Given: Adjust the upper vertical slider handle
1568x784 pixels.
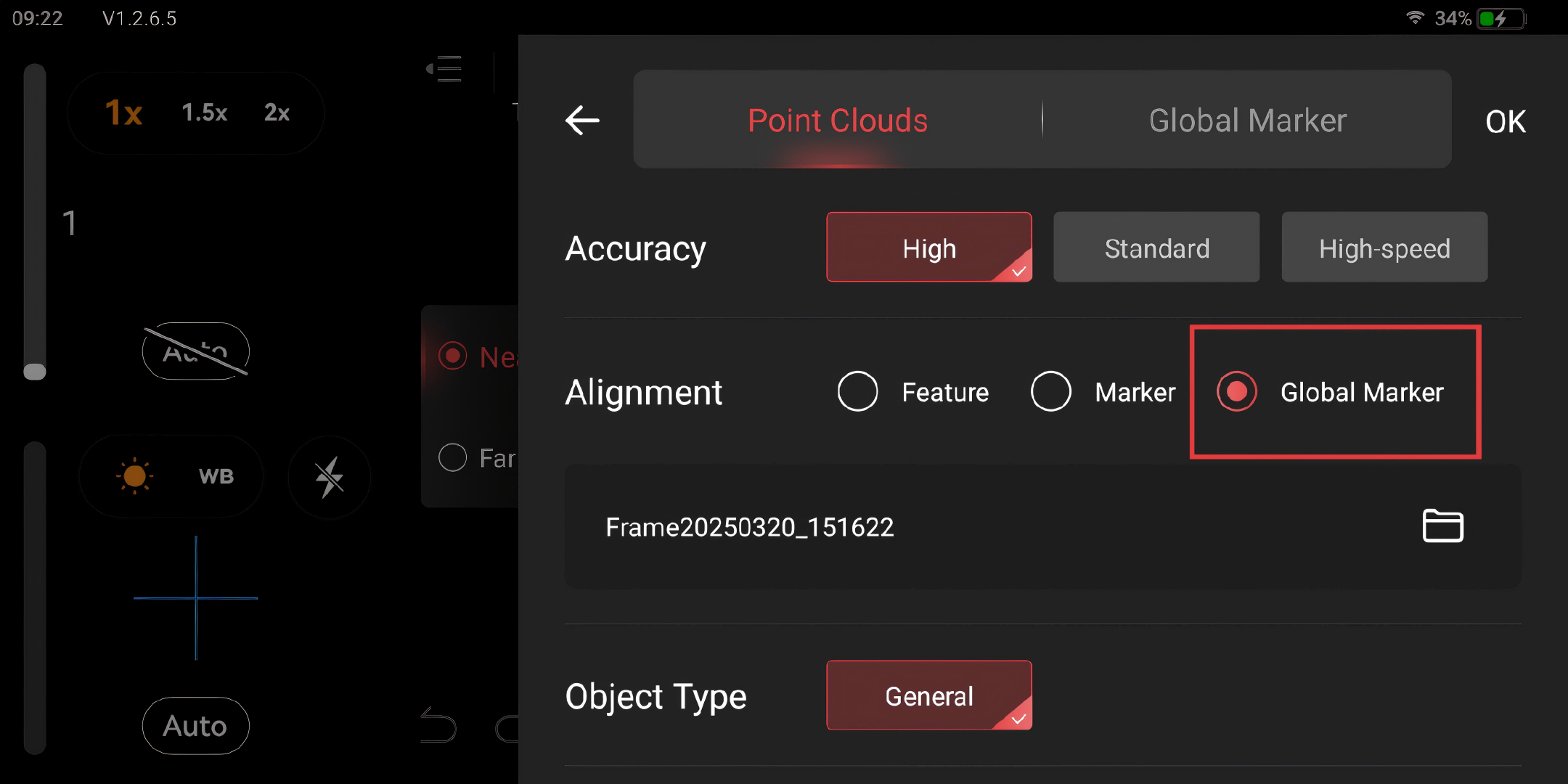Looking at the screenshot, I should pos(35,371).
